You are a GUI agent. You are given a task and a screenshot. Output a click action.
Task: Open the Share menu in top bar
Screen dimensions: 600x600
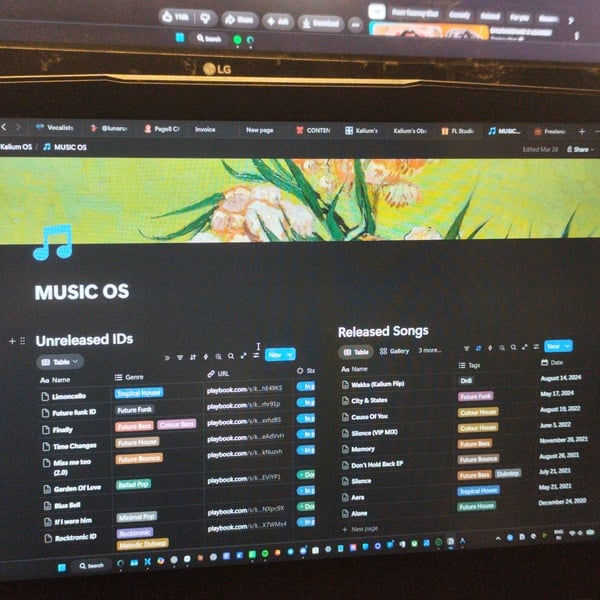tap(580, 149)
